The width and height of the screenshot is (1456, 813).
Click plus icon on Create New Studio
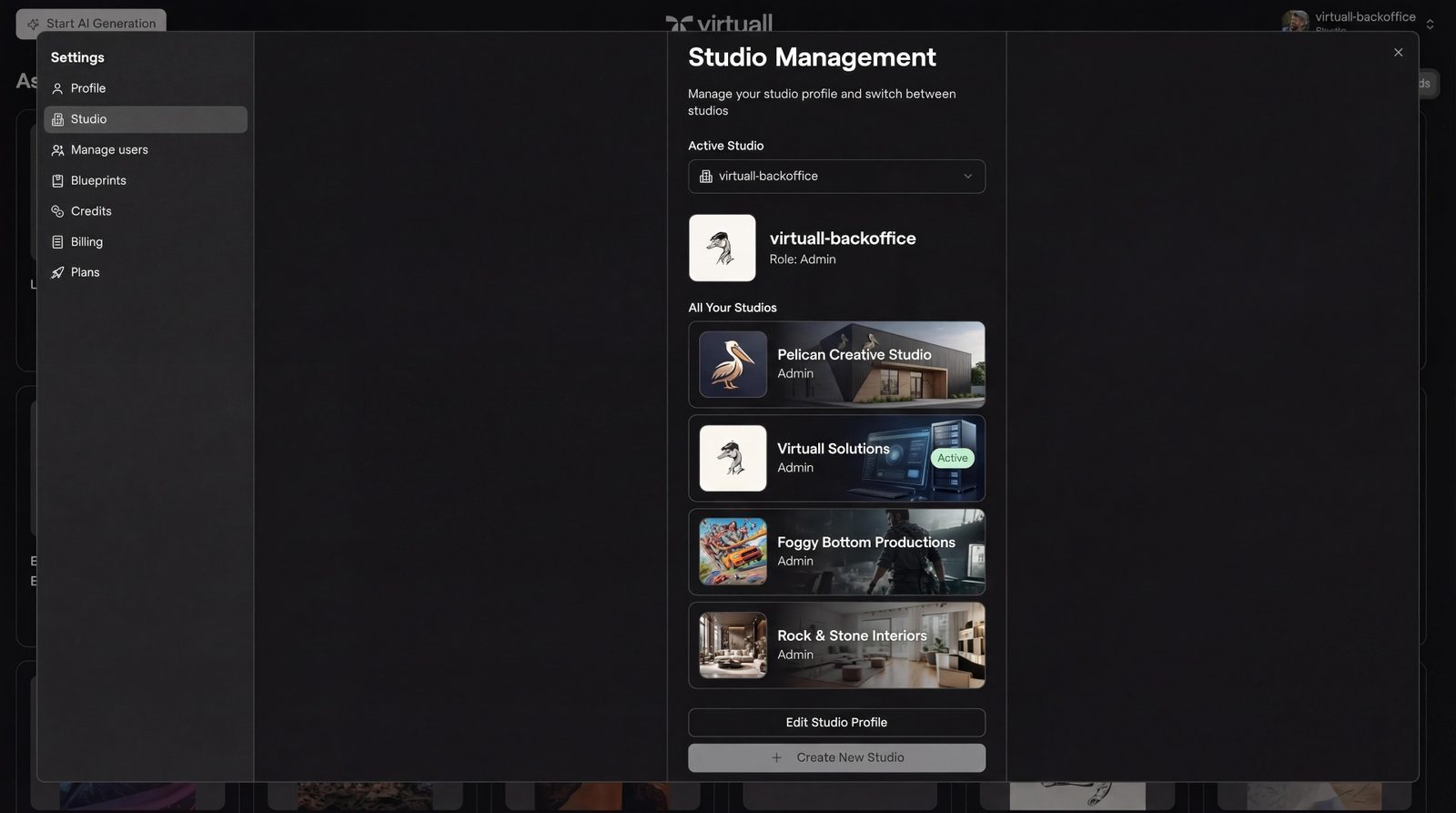click(x=776, y=757)
